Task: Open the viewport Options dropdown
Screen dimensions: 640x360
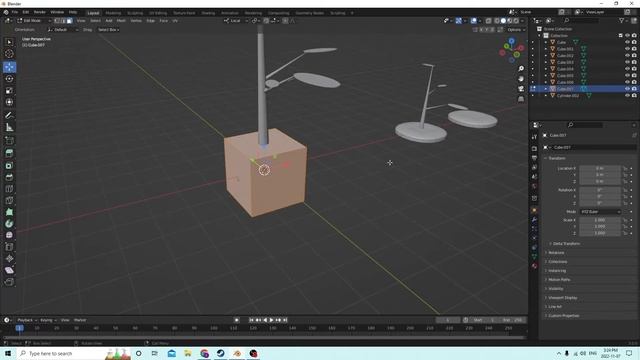Action: point(516,30)
